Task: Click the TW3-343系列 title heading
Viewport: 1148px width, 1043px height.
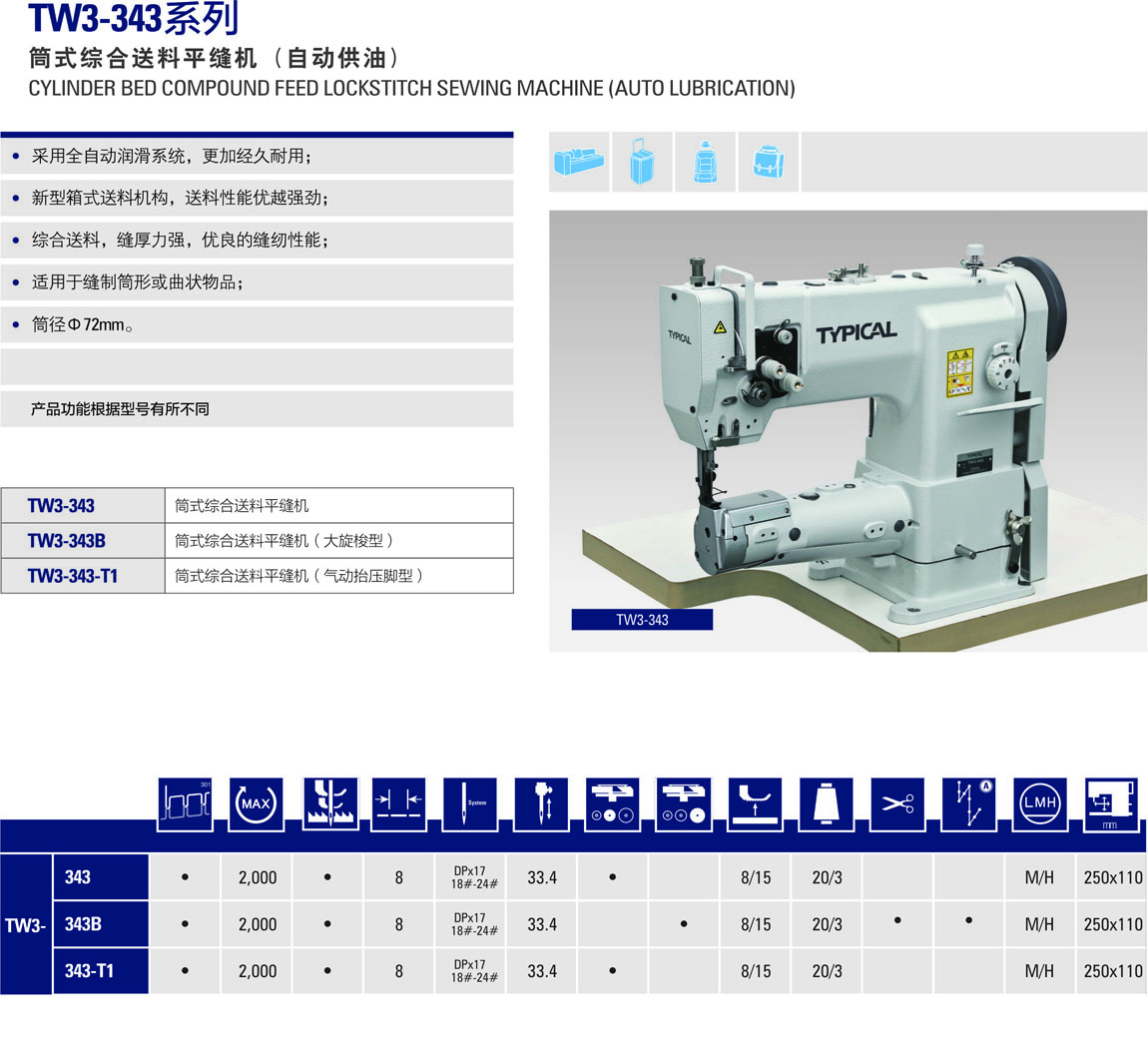Action: 133,18
